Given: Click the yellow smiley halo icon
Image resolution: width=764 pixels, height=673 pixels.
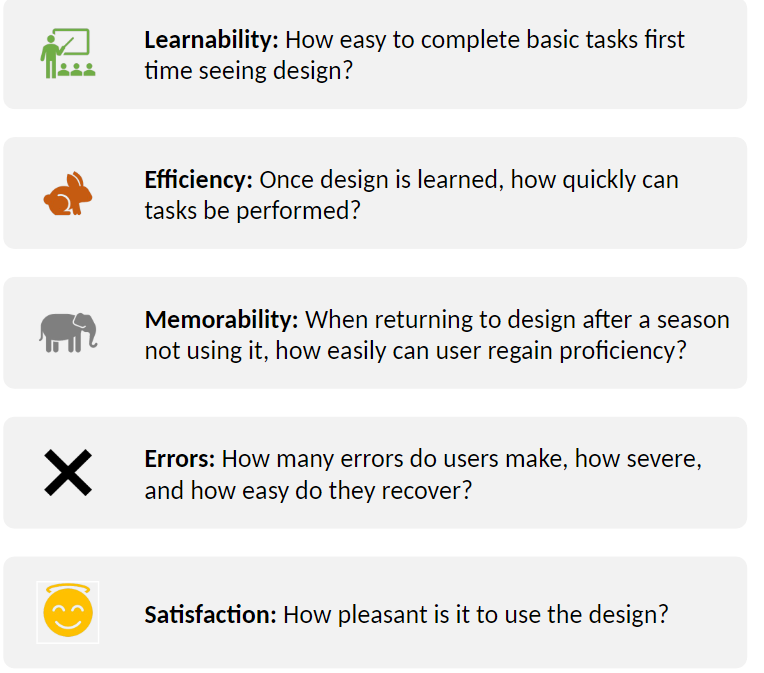Looking at the screenshot, I should pyautogui.click(x=68, y=613).
